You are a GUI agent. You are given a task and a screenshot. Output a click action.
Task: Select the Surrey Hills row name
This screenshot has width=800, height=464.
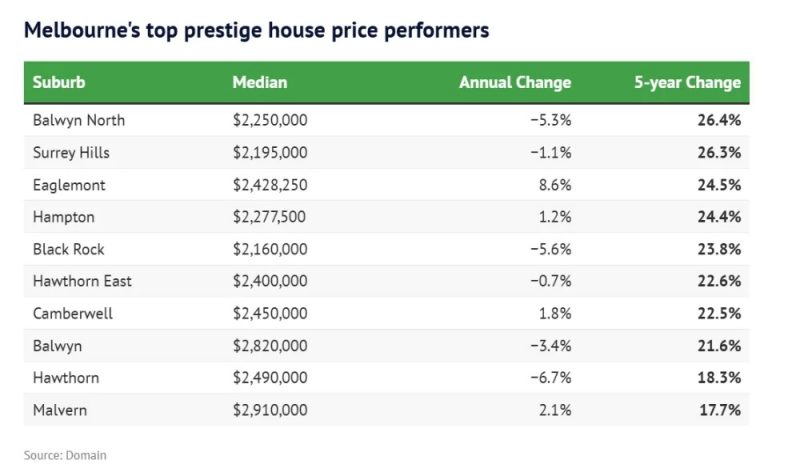click(71, 153)
